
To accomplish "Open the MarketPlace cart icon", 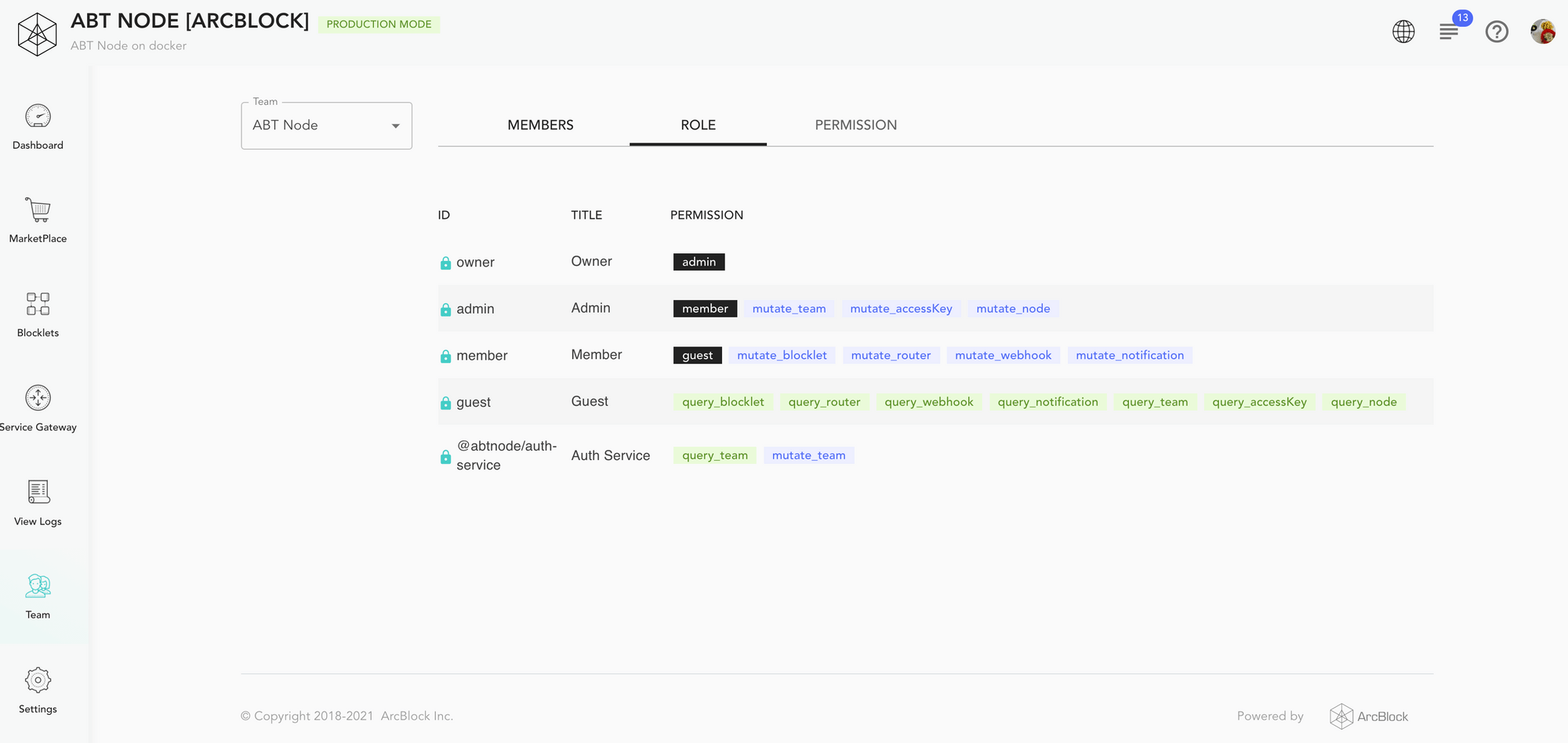I will [x=38, y=210].
